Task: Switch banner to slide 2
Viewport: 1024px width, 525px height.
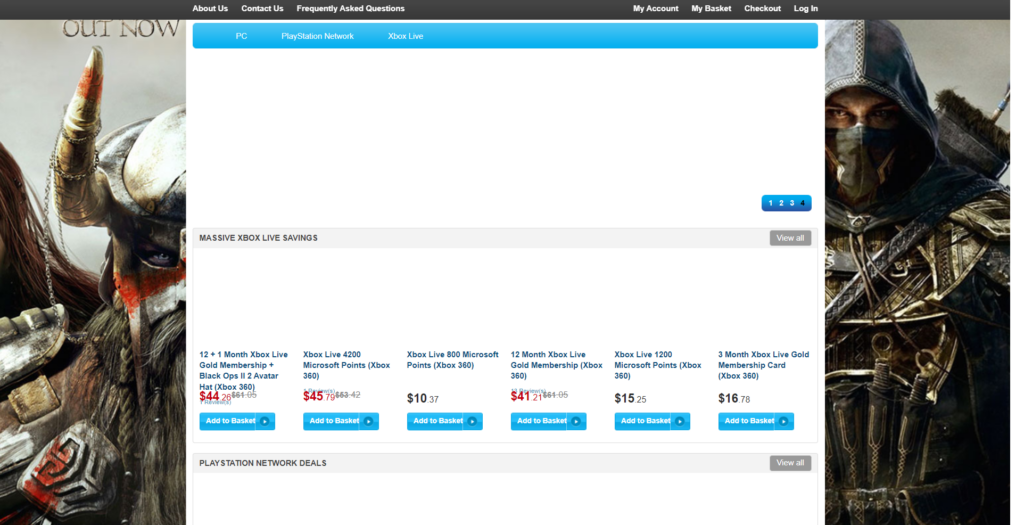Action: point(780,203)
